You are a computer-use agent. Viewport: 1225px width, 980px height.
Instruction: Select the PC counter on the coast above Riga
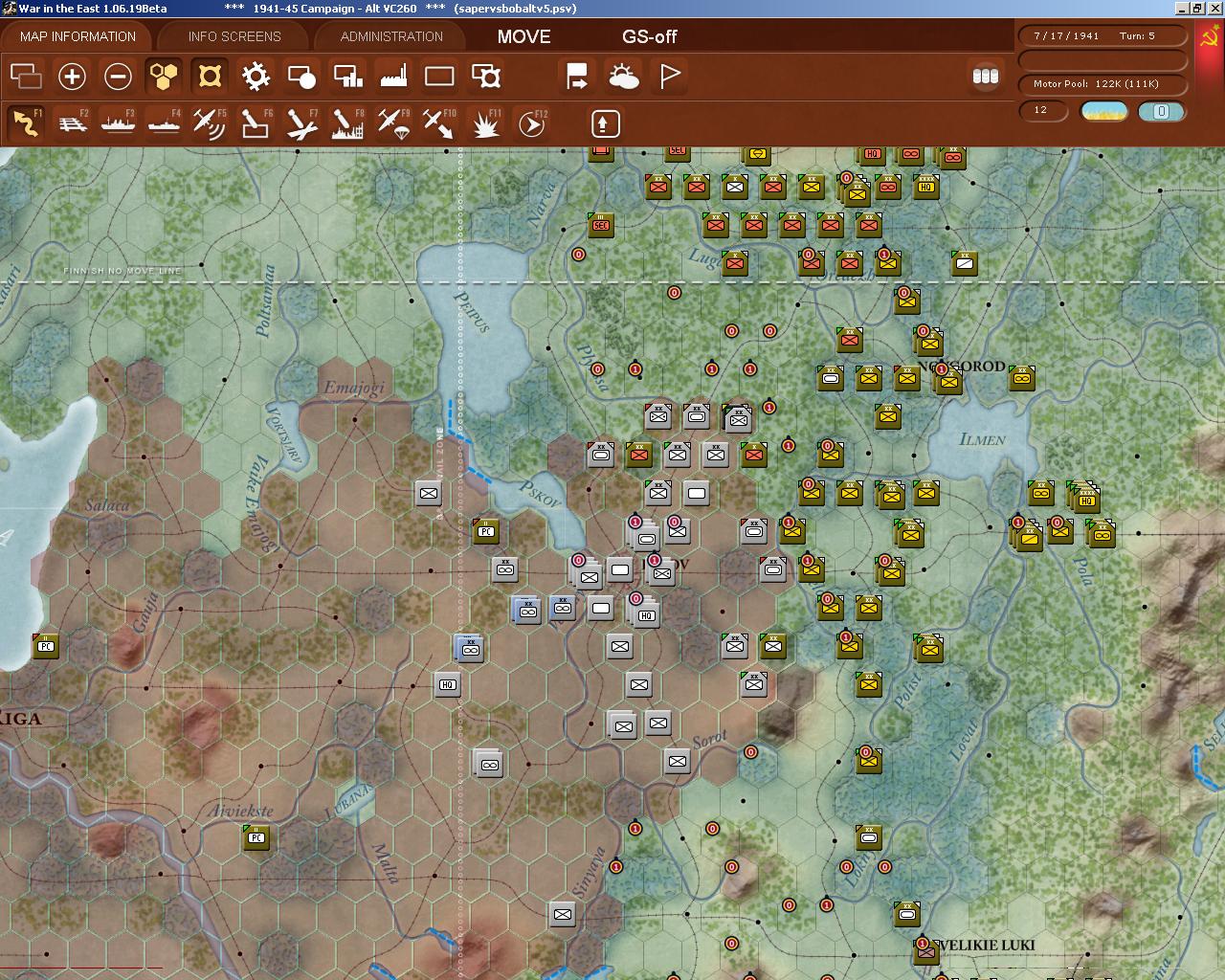tap(45, 646)
